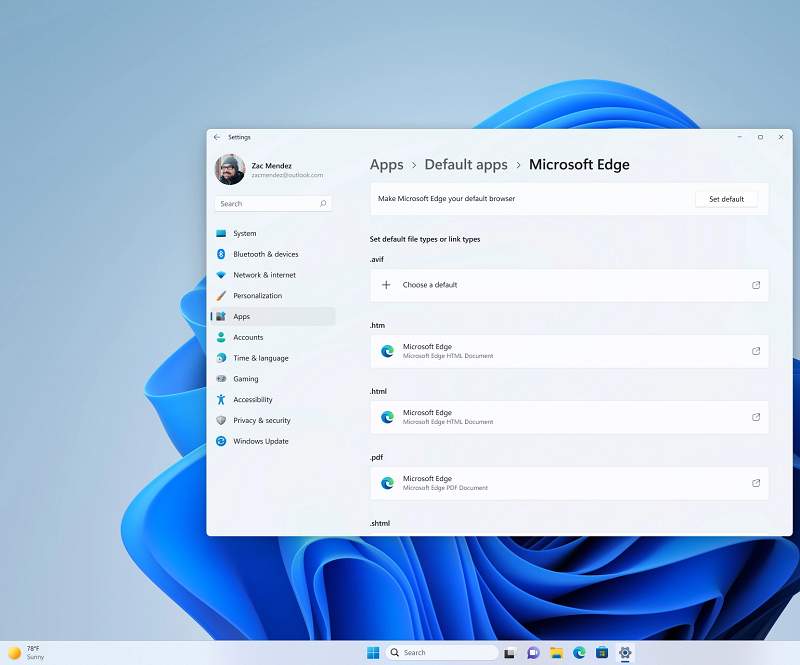800x665 pixels.
Task: Open Task View from the taskbar
Action: pos(510,653)
